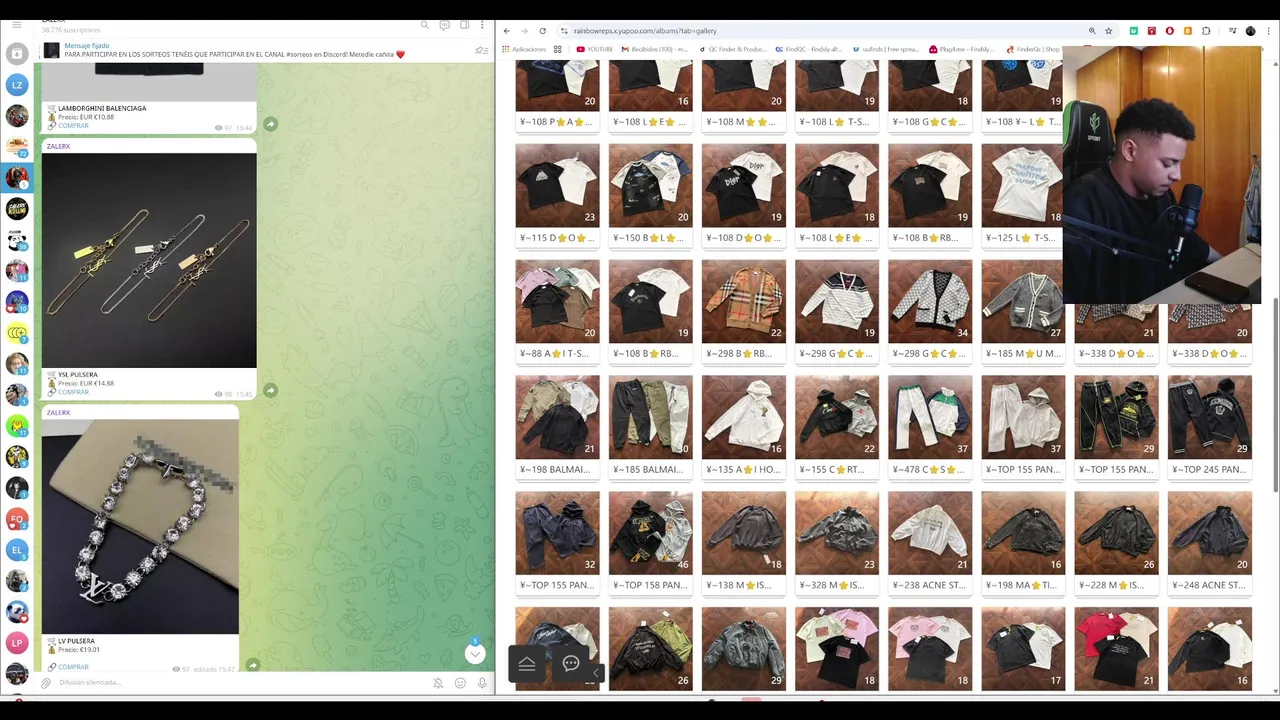
Task: Forward the Lamborghini Balenciaga post
Action: click(270, 123)
